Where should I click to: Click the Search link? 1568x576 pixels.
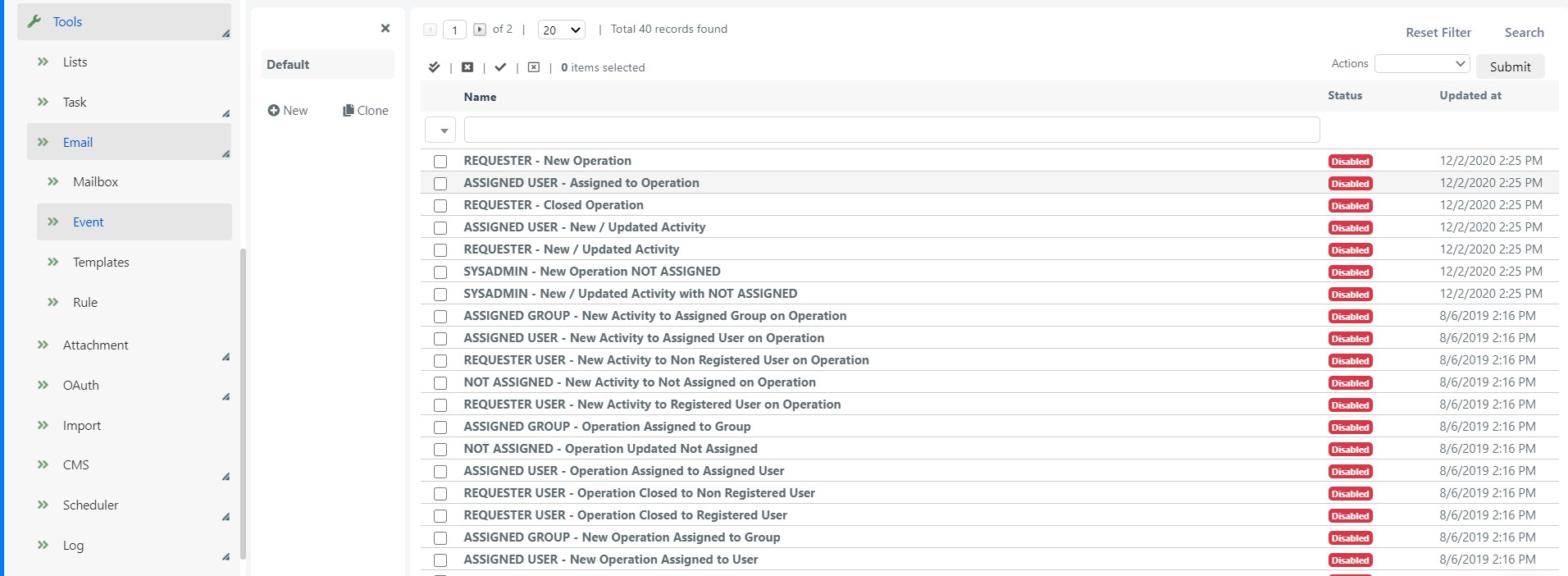[1524, 32]
